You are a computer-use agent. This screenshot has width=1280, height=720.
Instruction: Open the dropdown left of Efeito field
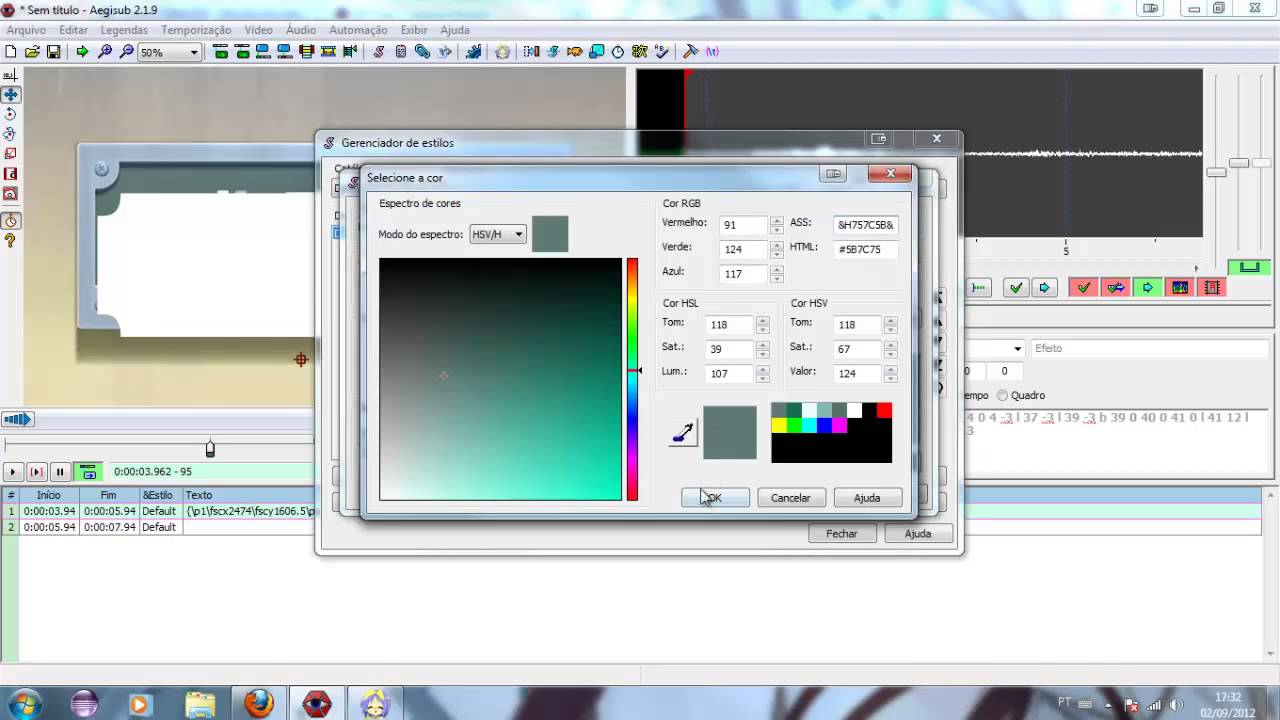[1017, 349]
